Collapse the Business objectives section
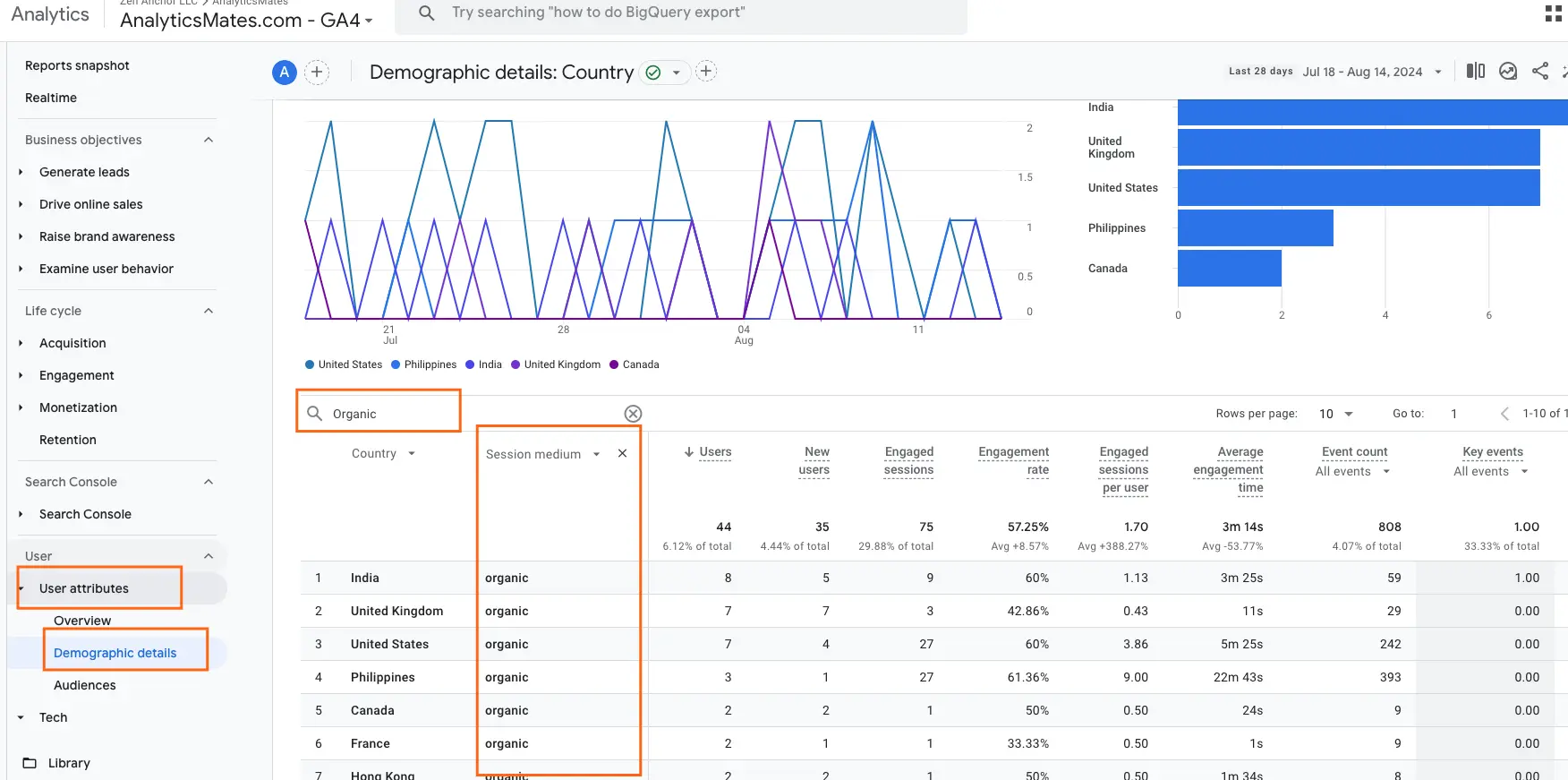 coord(209,140)
